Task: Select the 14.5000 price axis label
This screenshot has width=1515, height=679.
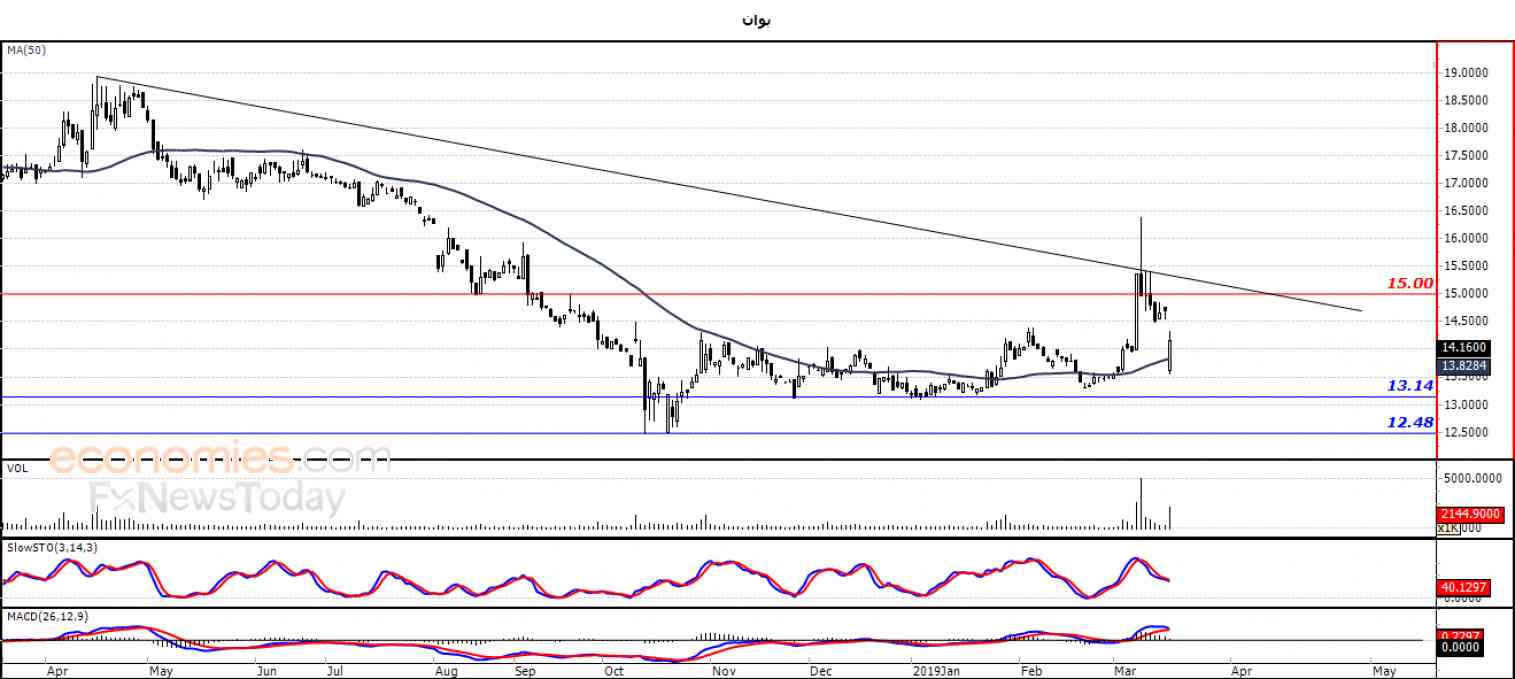Action: coord(1464,321)
